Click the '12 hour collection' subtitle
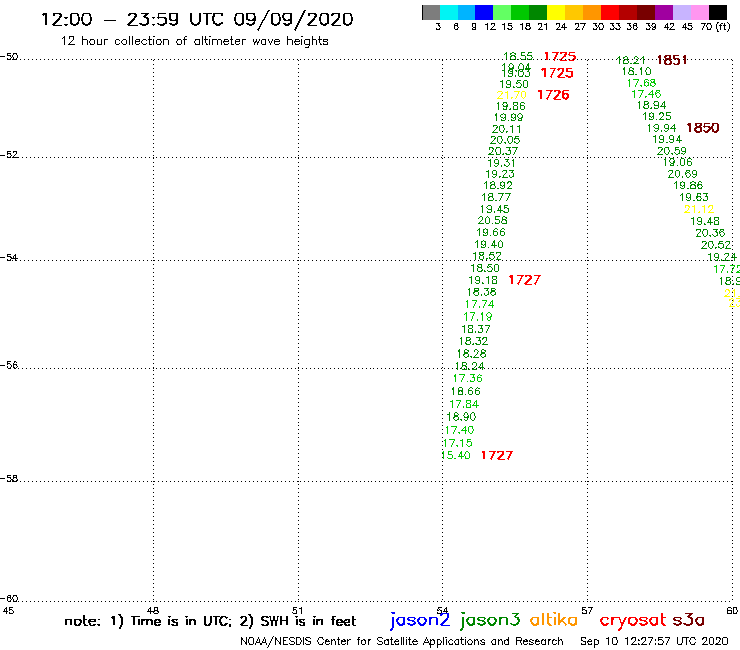The width and height of the screenshot is (740, 650). (194, 41)
